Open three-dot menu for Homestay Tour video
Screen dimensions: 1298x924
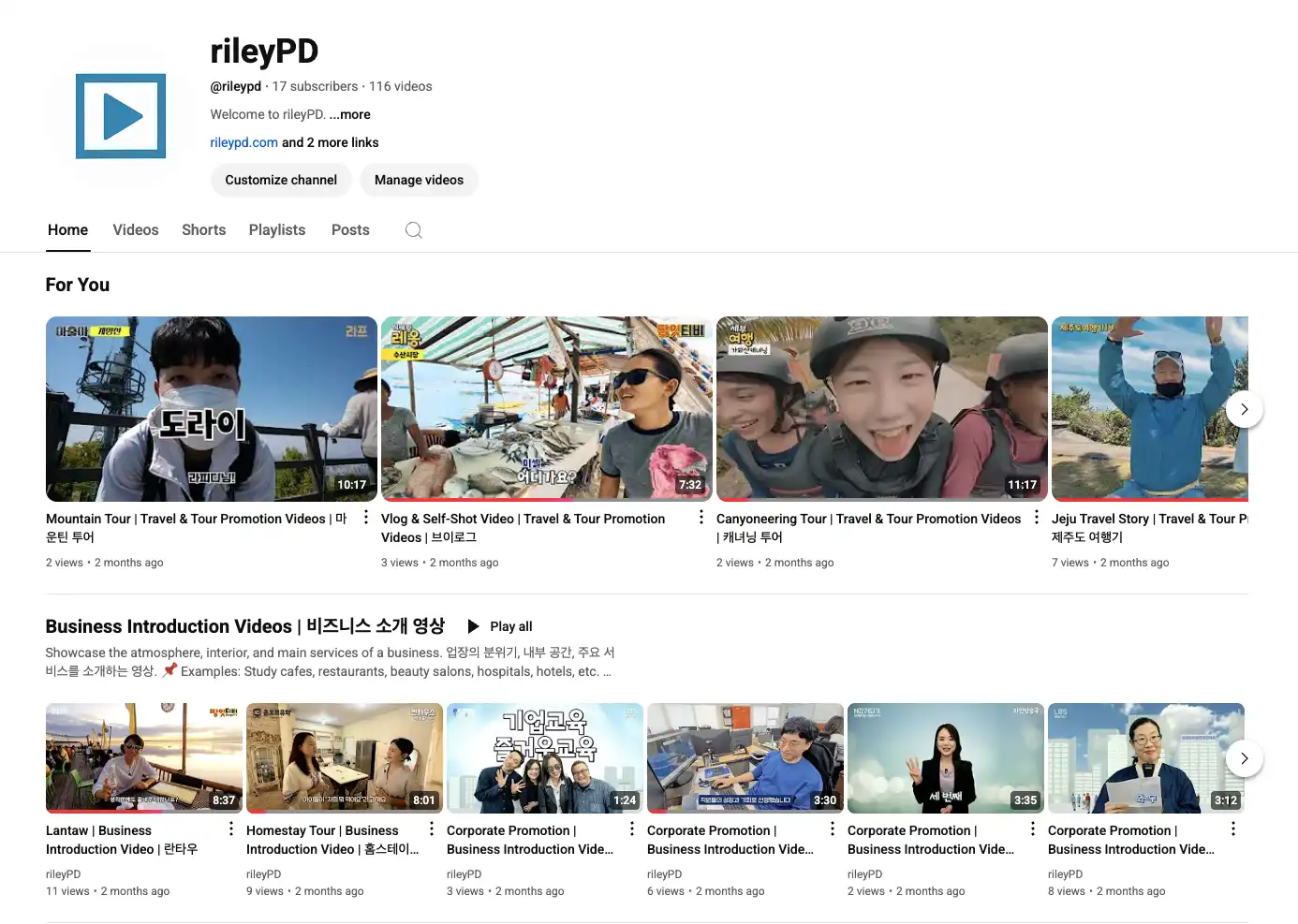pyautogui.click(x=431, y=829)
